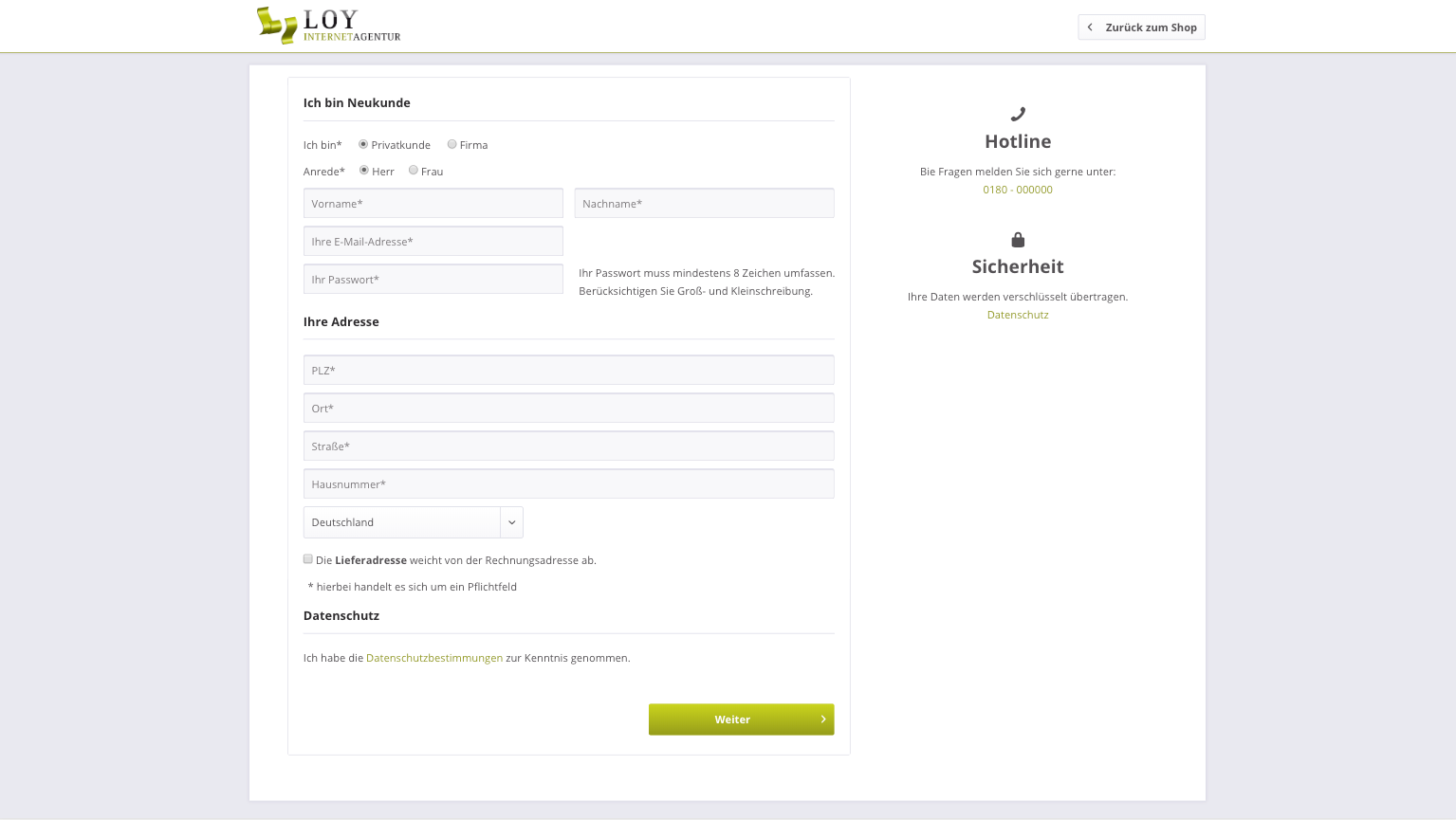
Task: Click the Weiter button
Action: pos(742,720)
